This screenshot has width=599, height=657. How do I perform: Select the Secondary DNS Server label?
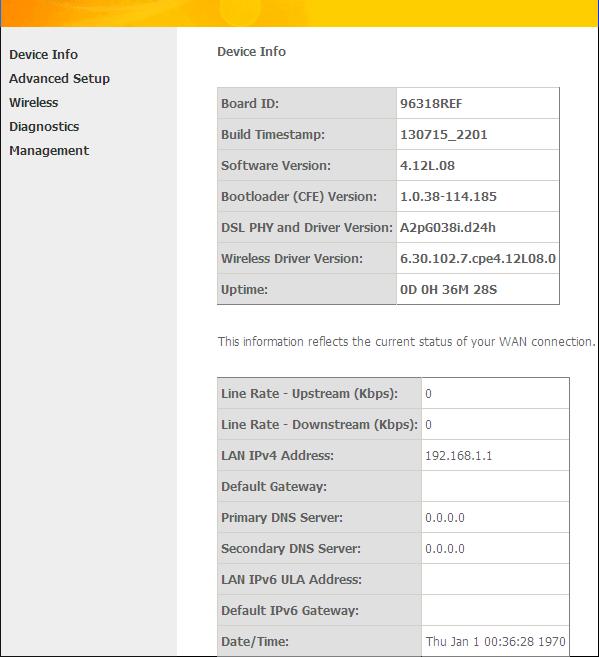[x=291, y=548]
